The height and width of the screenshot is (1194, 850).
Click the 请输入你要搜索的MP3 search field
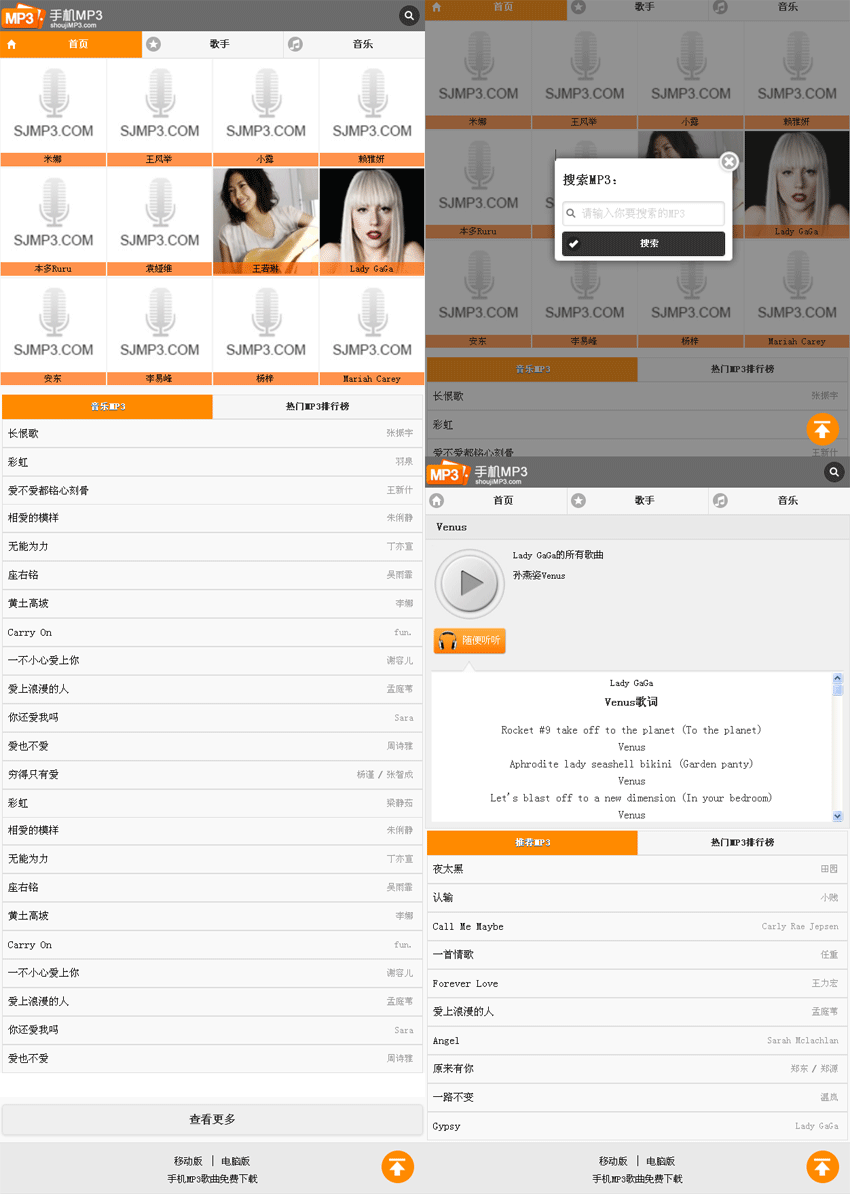pyautogui.click(x=644, y=213)
